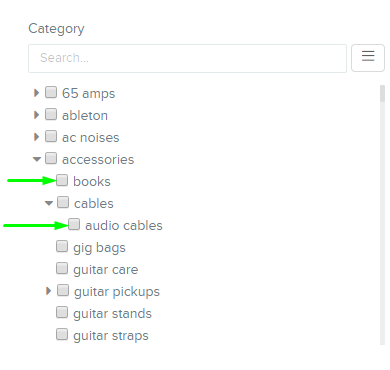Image resolution: width=390 pixels, height=370 pixels.
Task: Click the category list scrollbar thumb
Action: click(x=382, y=94)
